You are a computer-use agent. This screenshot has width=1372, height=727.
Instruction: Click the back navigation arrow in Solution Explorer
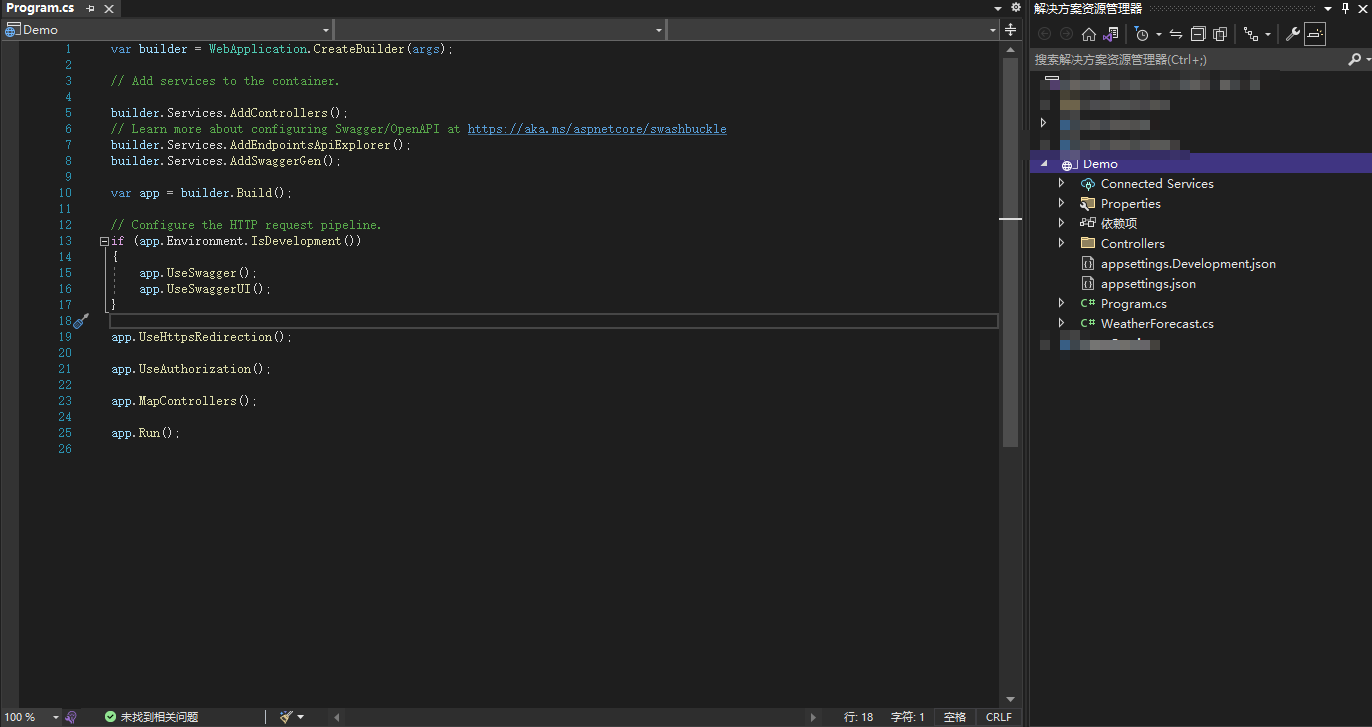[1044, 34]
